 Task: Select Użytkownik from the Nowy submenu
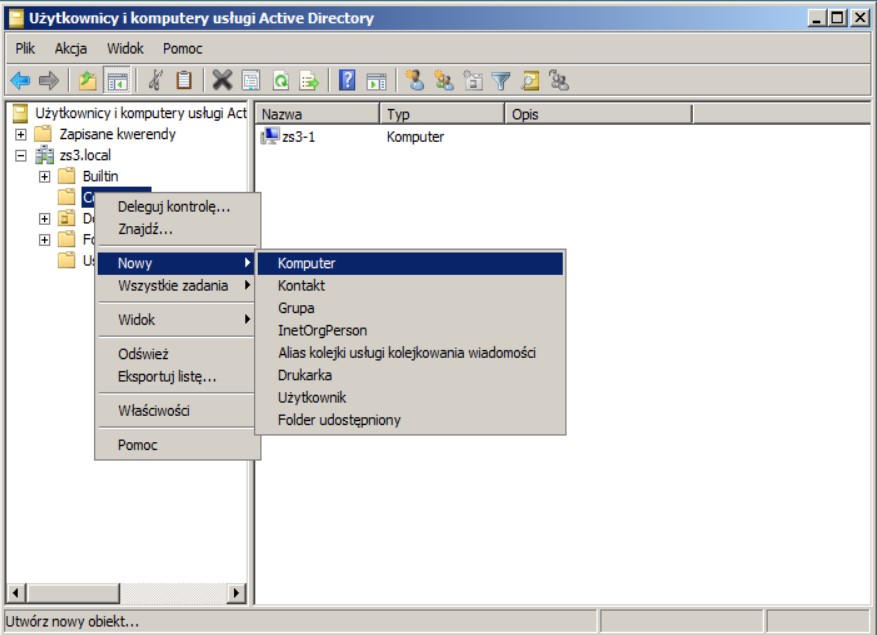[x=312, y=397]
